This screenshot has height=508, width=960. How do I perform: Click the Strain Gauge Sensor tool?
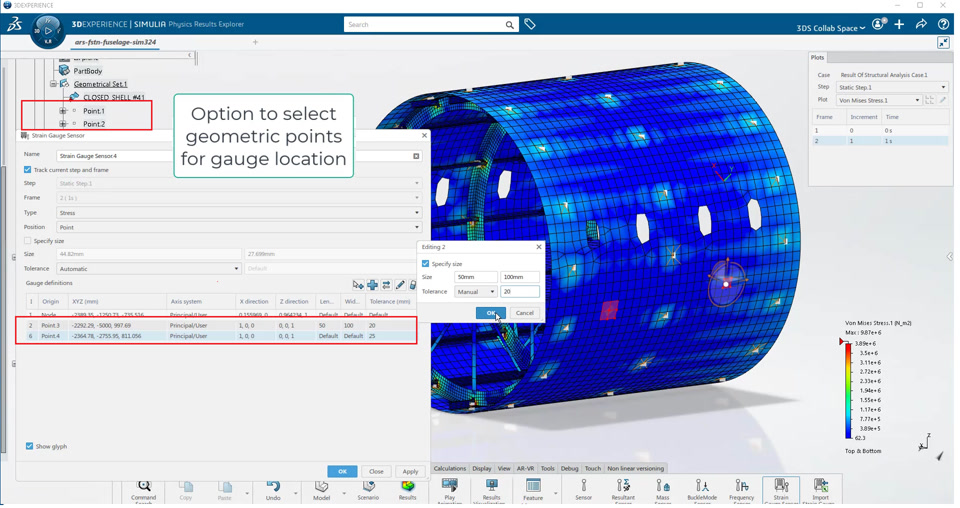point(781,490)
